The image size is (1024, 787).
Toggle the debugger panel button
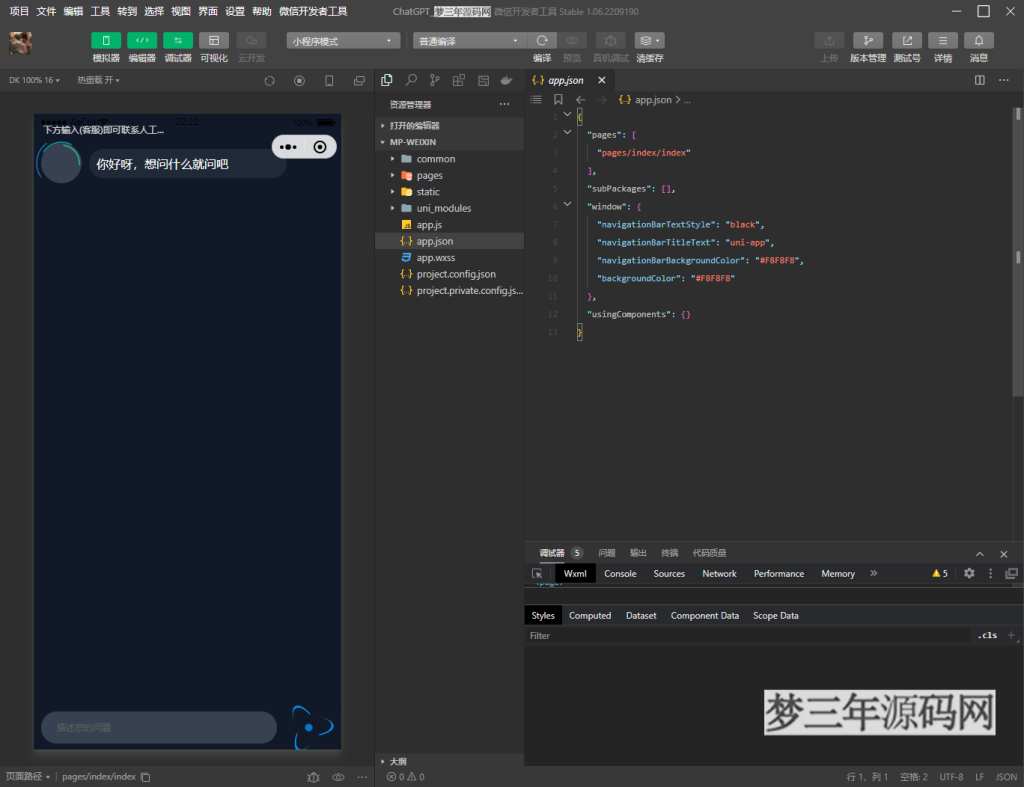point(178,41)
